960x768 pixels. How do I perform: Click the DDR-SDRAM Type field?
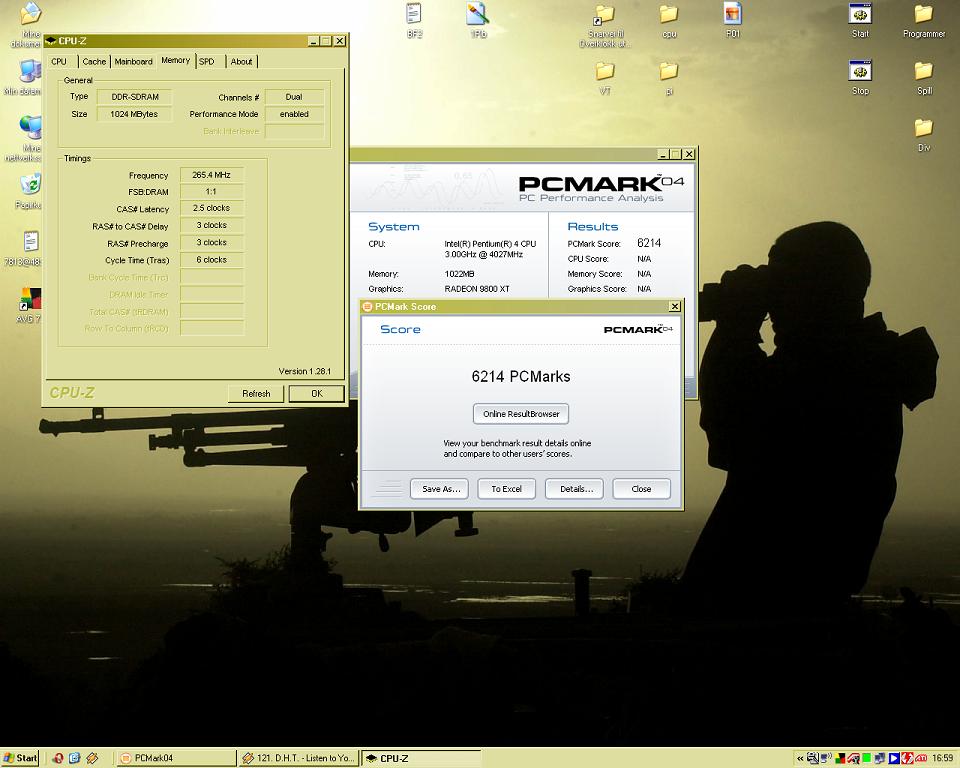[135, 97]
